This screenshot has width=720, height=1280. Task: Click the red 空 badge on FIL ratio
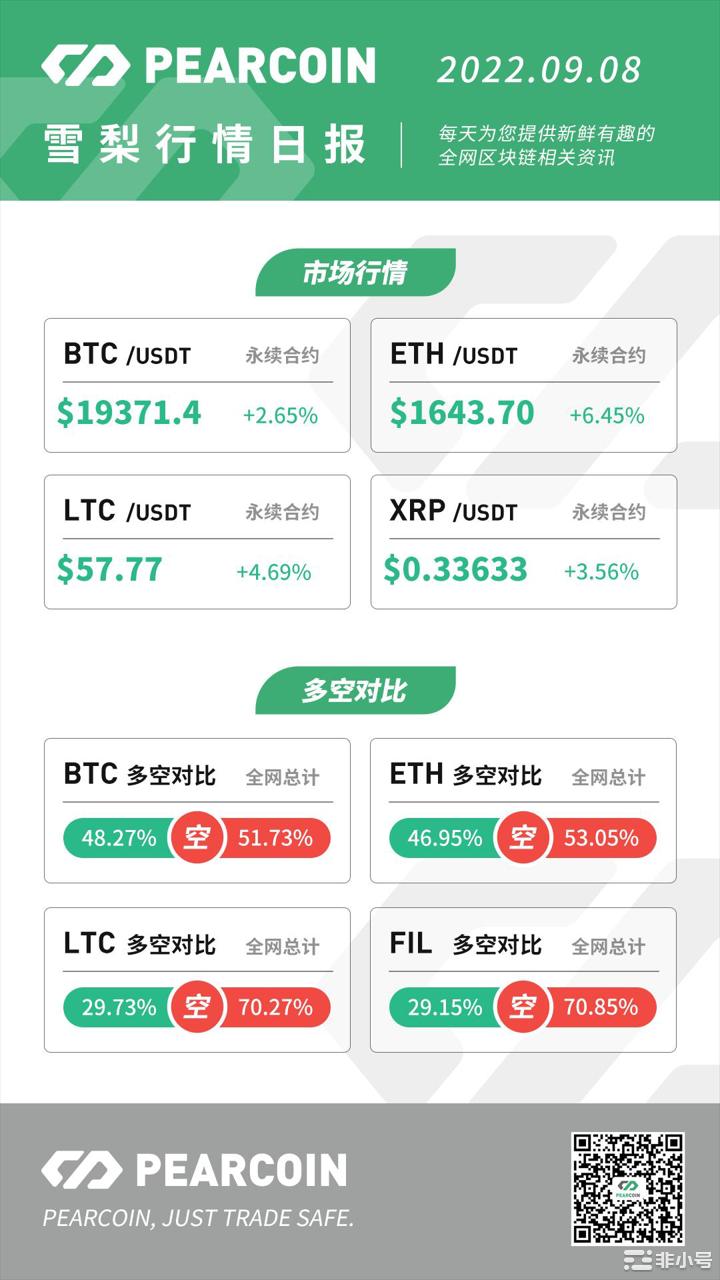click(x=523, y=1007)
